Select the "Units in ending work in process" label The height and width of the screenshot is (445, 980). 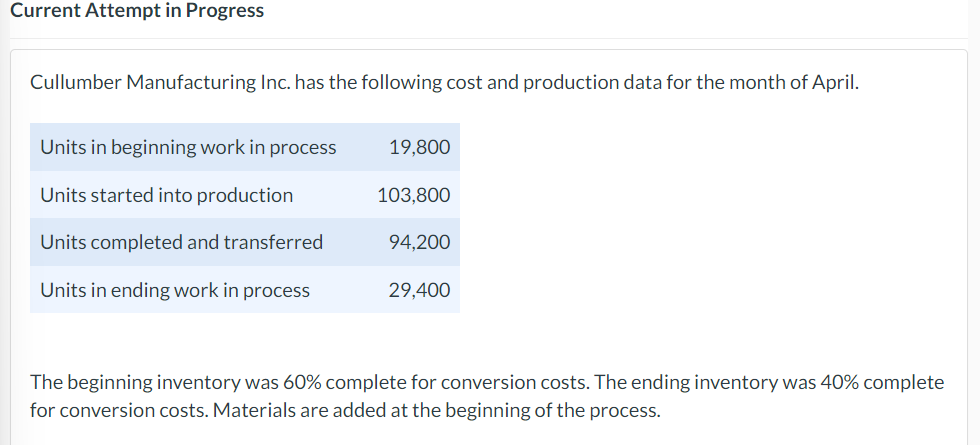[x=175, y=290]
